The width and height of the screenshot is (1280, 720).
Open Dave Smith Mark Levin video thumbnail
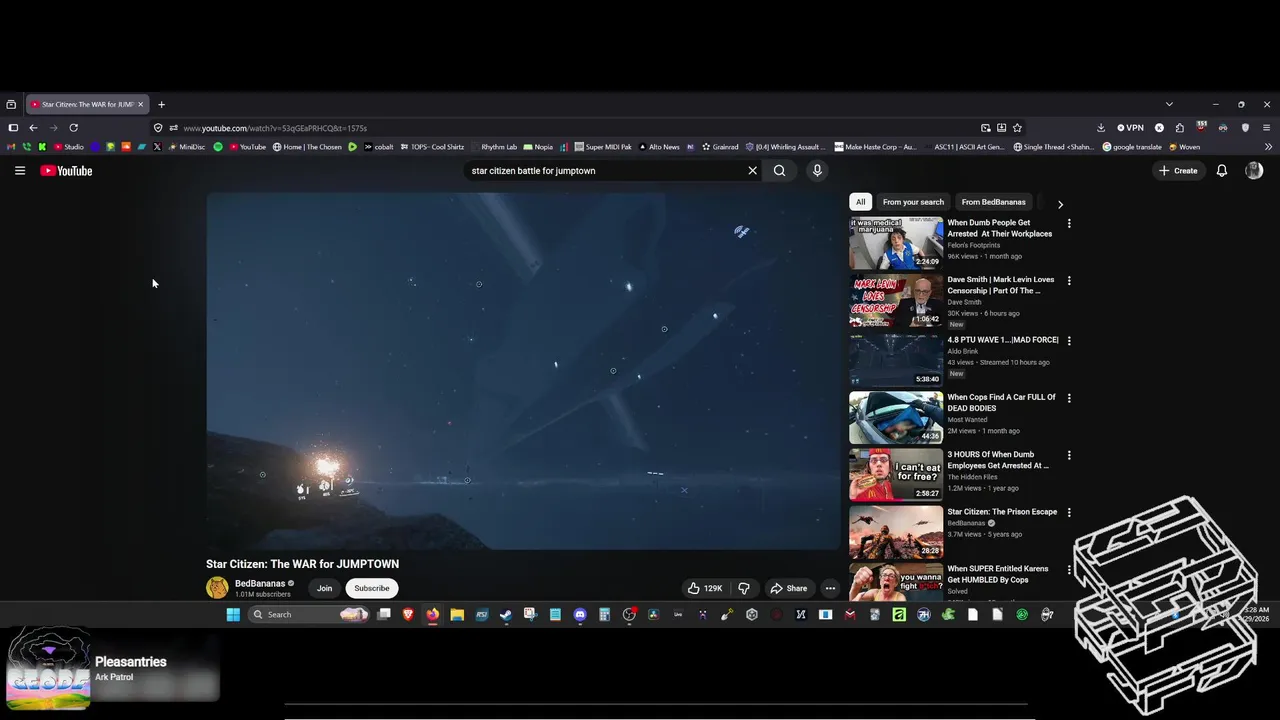896,301
